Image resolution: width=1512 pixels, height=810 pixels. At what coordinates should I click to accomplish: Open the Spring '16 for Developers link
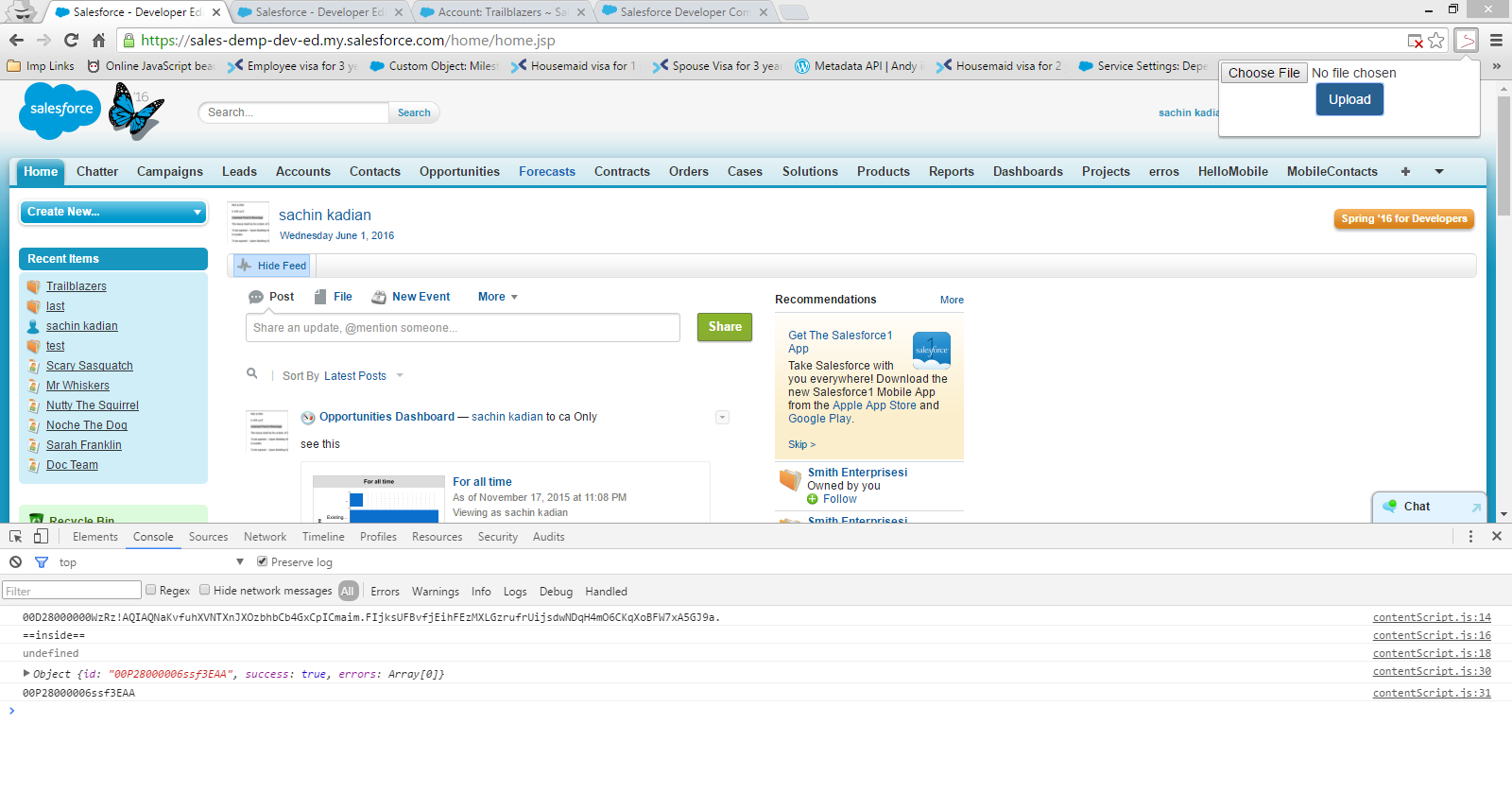pyautogui.click(x=1404, y=218)
